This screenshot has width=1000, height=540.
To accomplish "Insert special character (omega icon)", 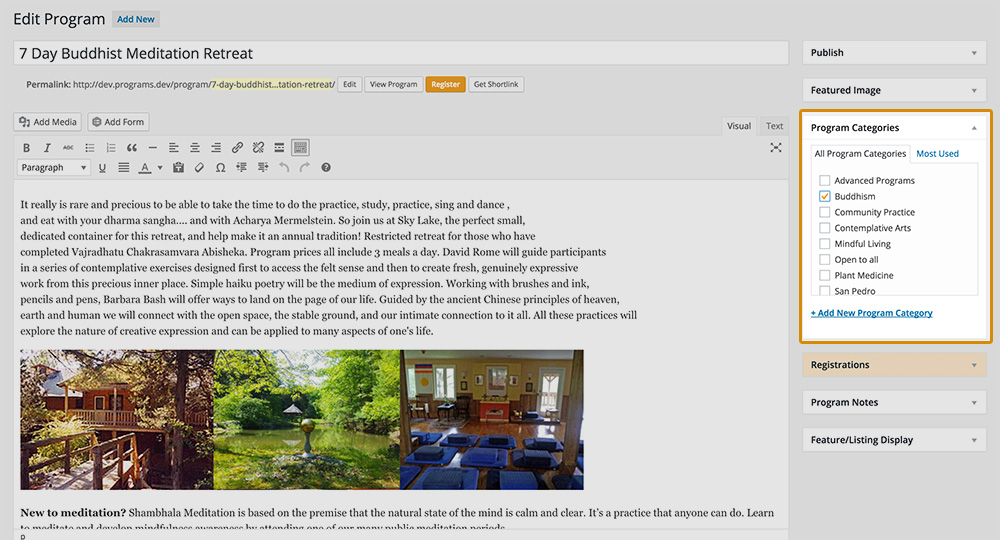I will [x=220, y=168].
